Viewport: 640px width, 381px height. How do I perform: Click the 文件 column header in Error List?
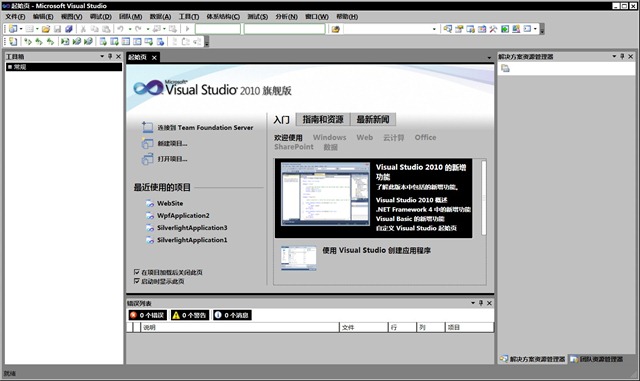point(363,327)
